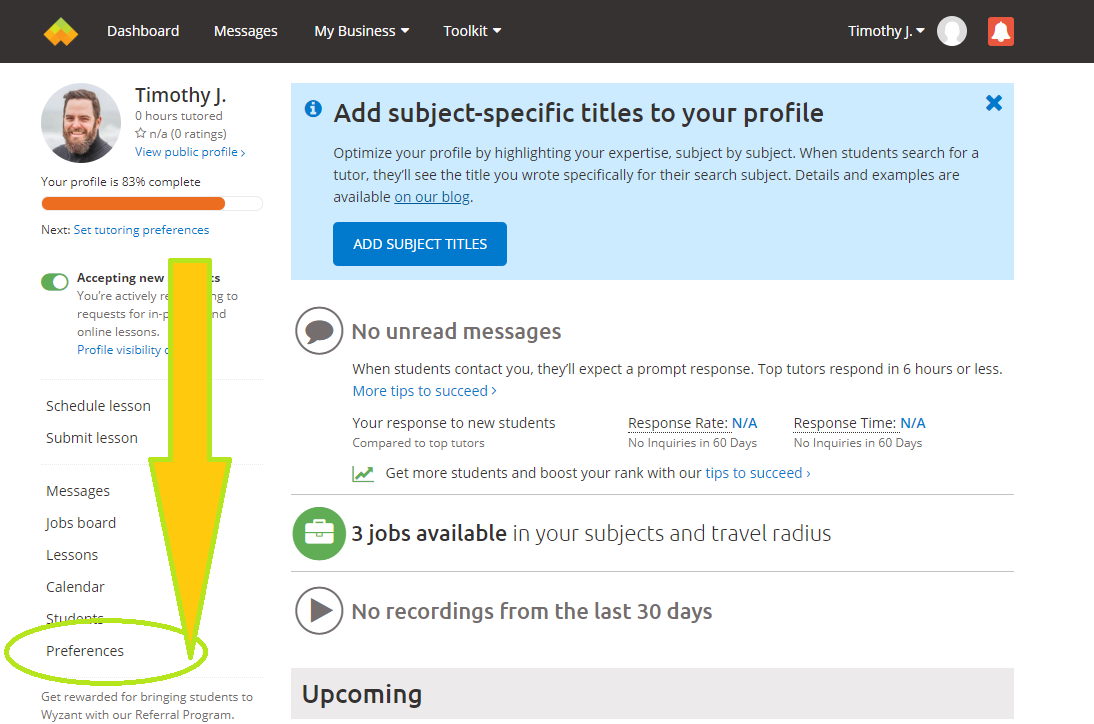Dismiss the subject titles banner
The image size is (1094, 724).
pos(993,103)
